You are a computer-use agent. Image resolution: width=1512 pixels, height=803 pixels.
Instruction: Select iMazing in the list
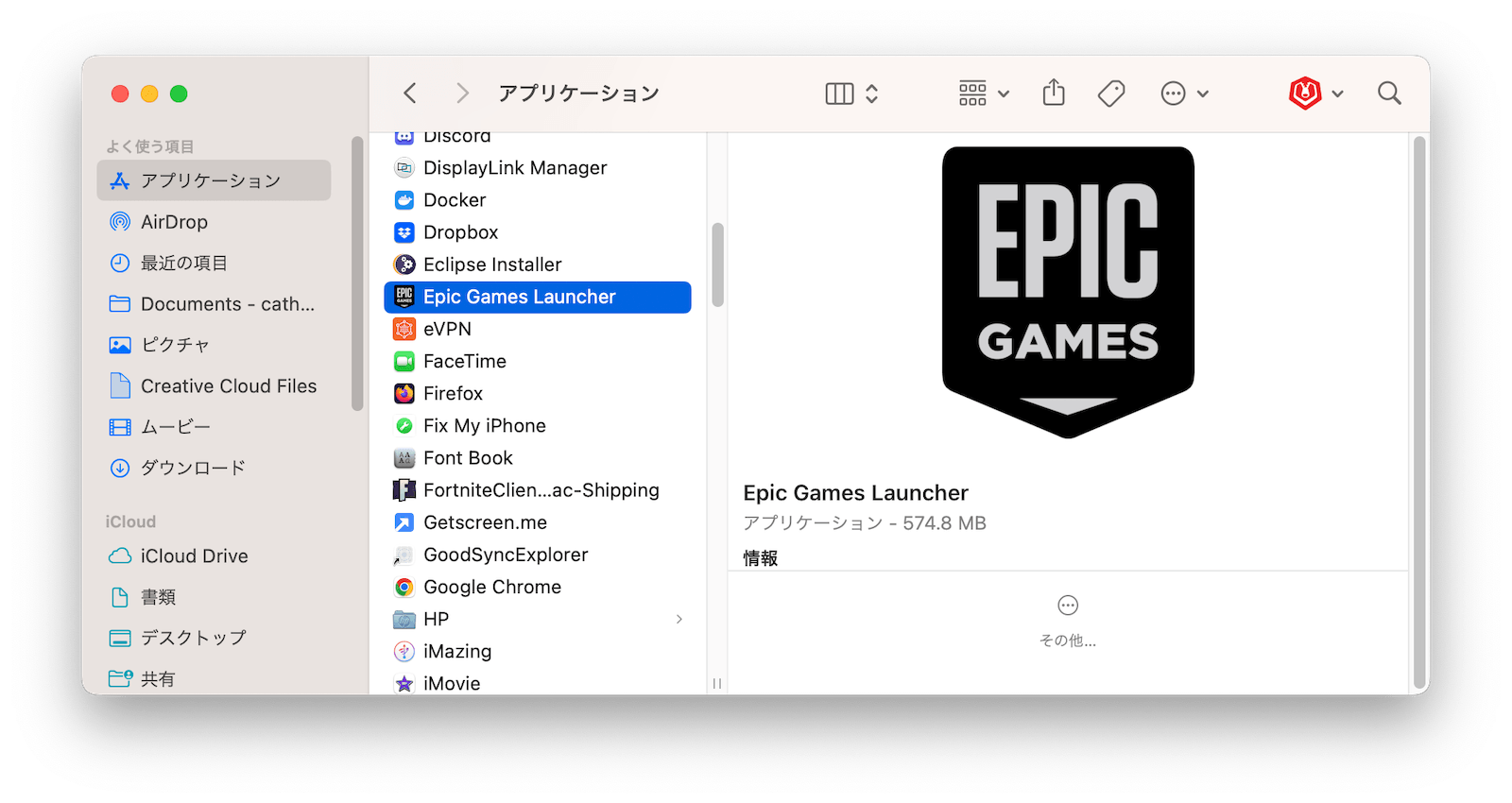point(538,651)
